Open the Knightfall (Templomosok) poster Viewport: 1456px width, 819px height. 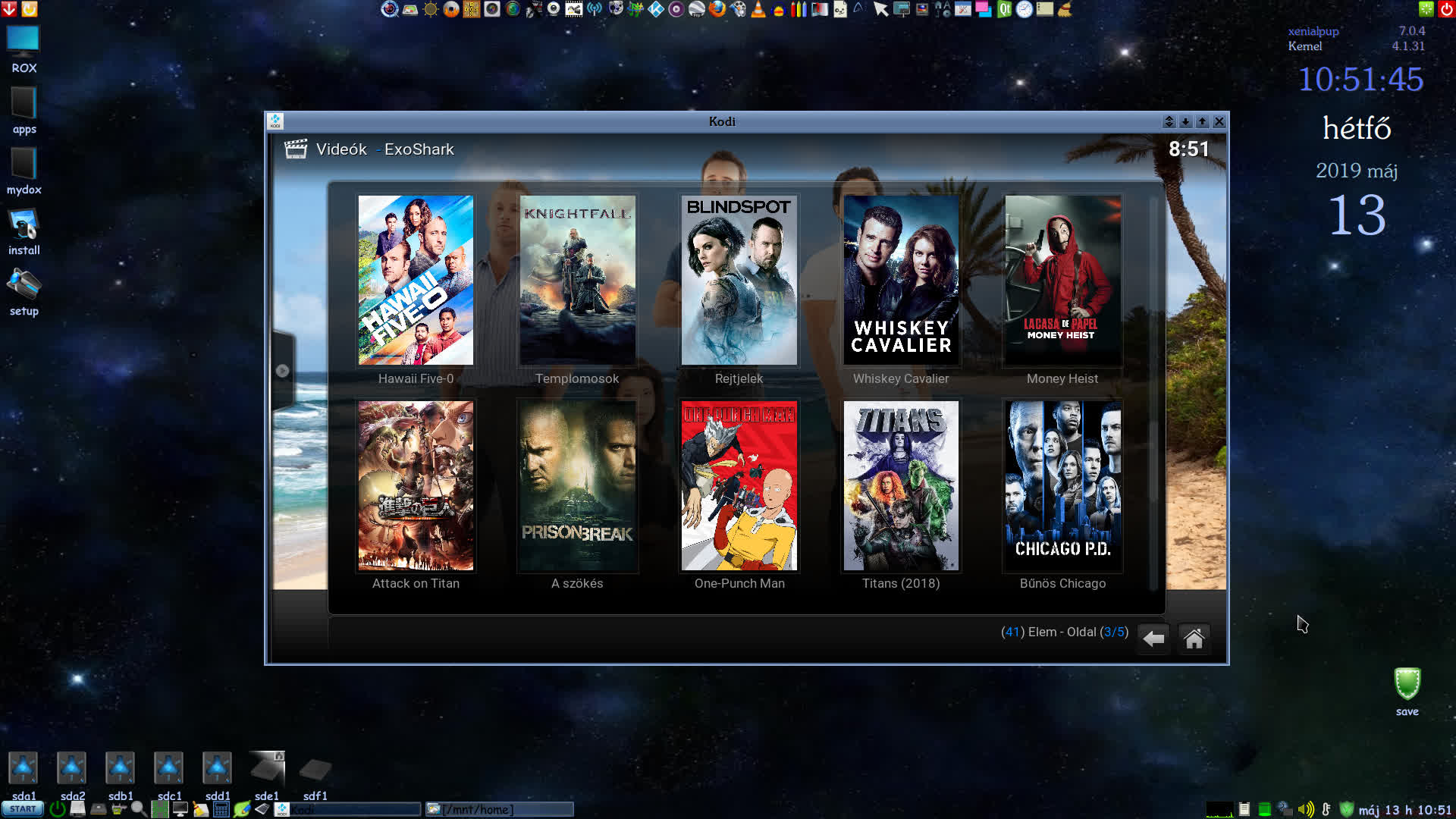tap(577, 280)
